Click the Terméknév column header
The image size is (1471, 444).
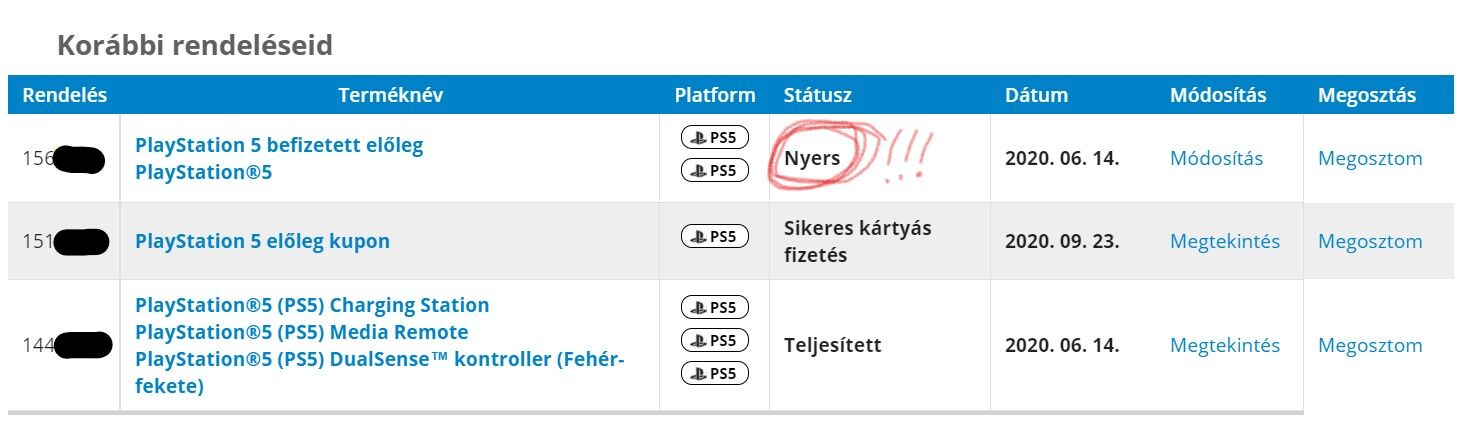click(390, 95)
